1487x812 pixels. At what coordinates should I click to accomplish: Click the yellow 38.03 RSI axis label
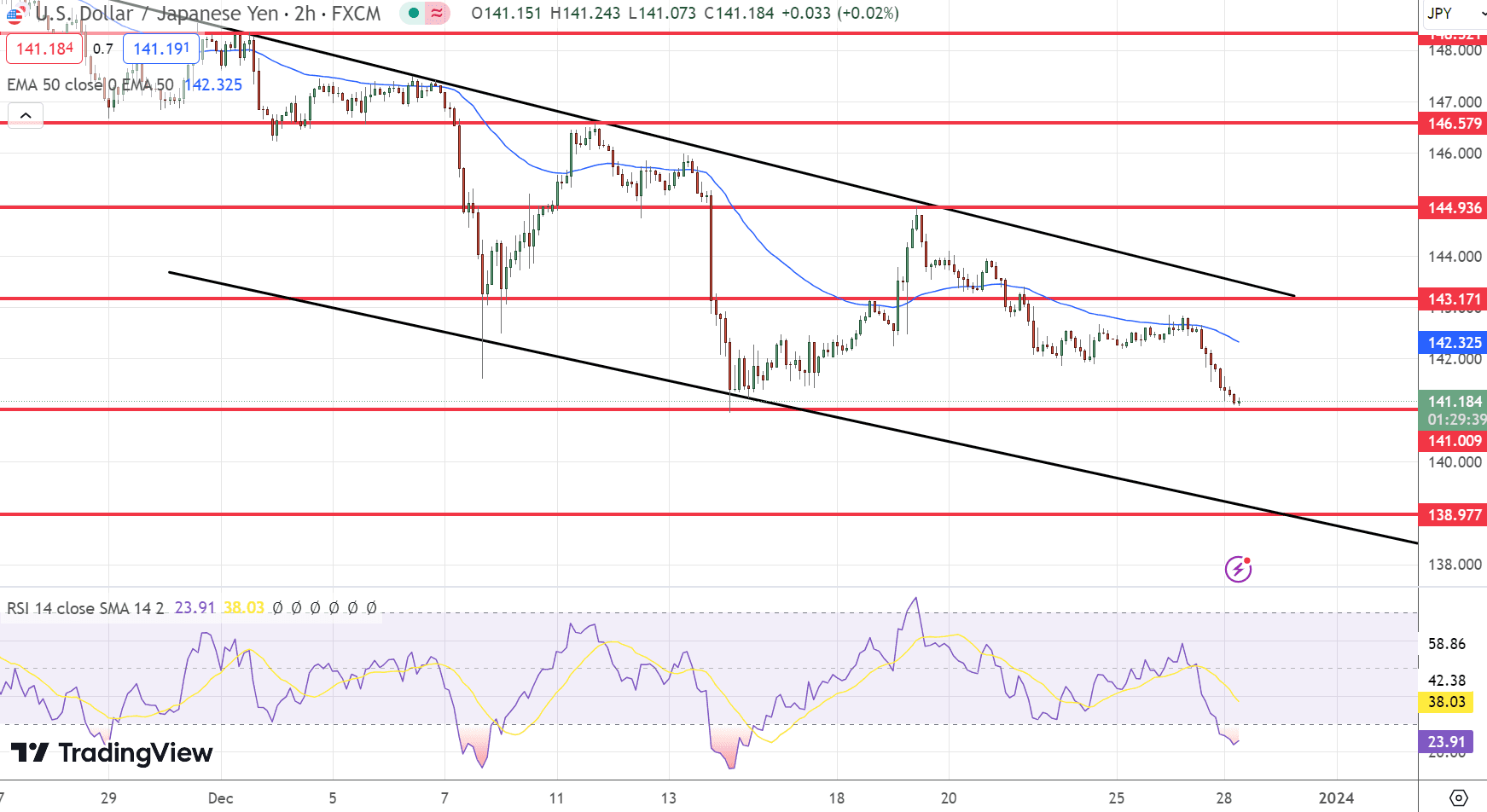tap(1446, 702)
